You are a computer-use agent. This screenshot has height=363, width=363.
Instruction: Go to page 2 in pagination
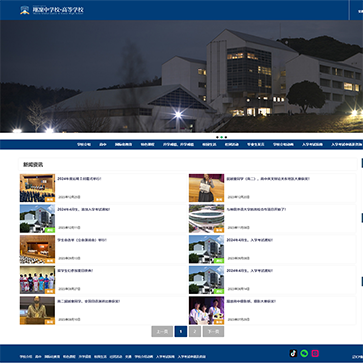(195, 331)
